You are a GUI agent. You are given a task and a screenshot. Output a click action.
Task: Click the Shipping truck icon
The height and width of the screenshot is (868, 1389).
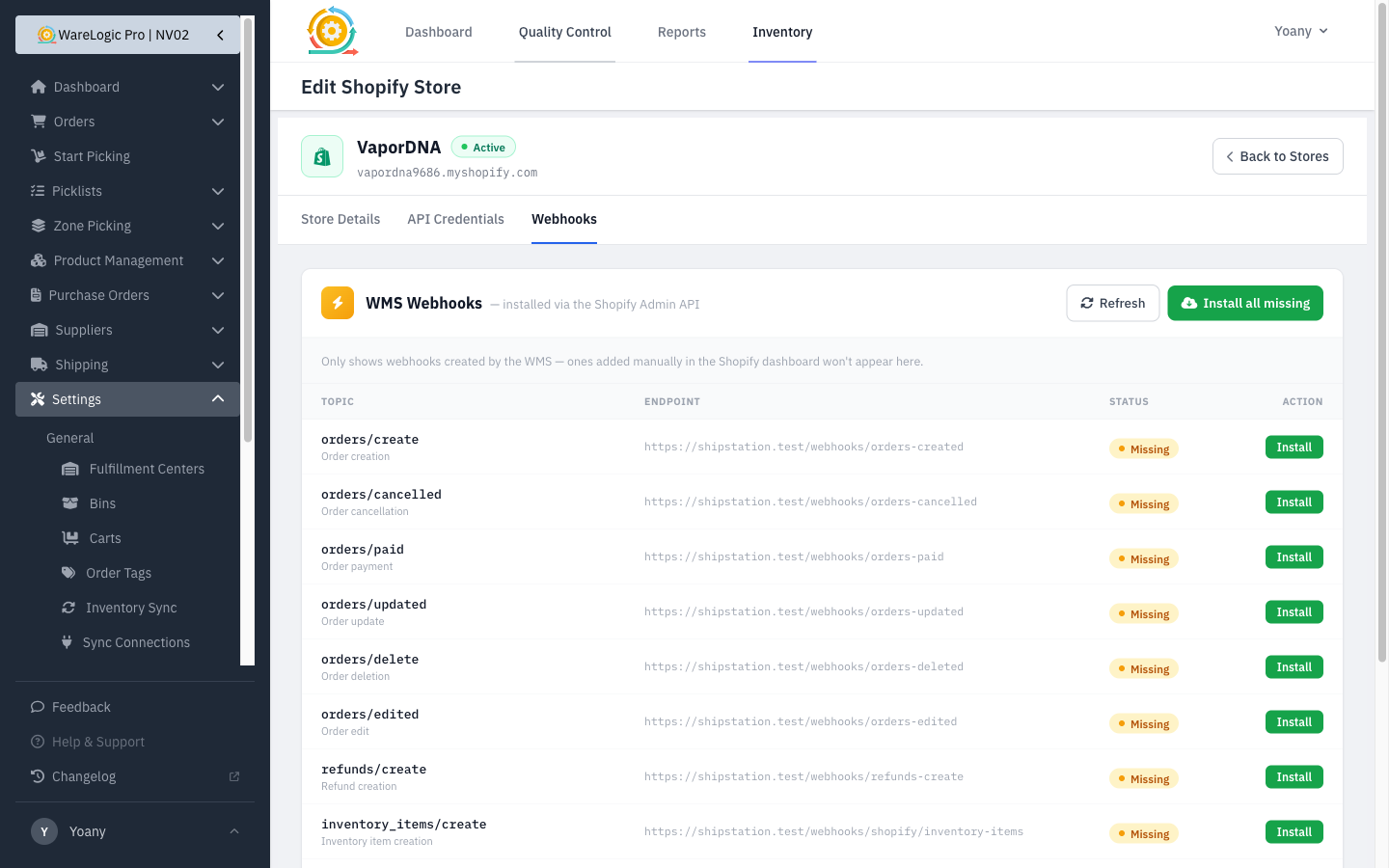pos(40,365)
